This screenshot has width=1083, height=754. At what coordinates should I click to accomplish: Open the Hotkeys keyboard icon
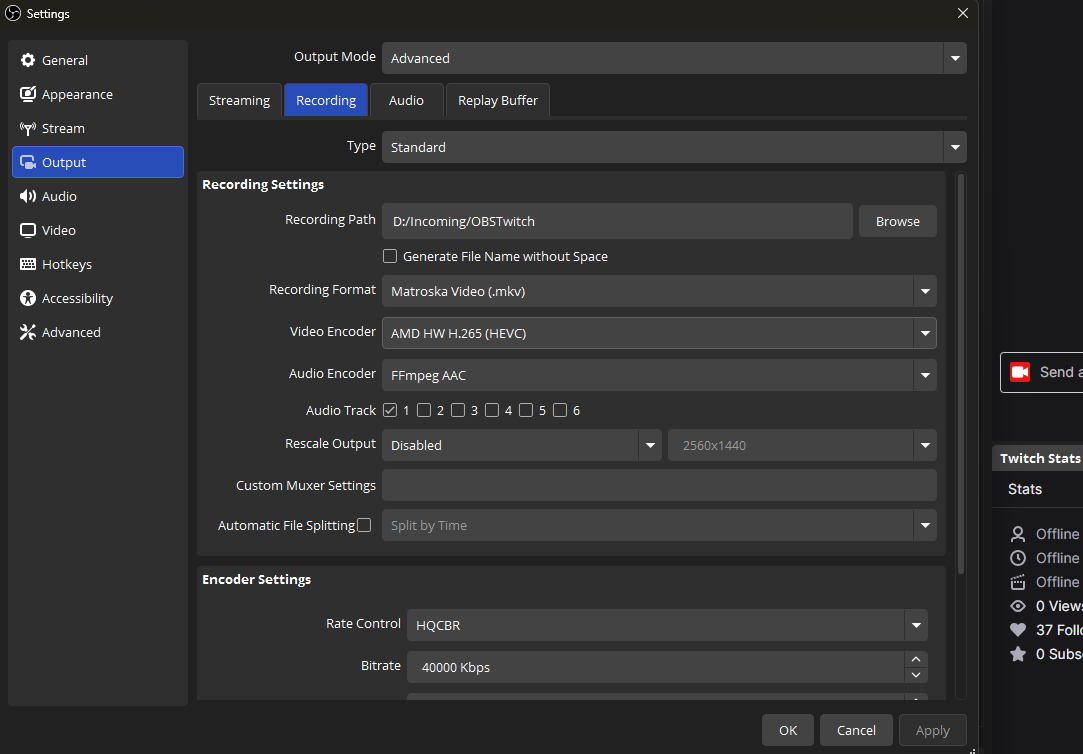[x=28, y=265]
